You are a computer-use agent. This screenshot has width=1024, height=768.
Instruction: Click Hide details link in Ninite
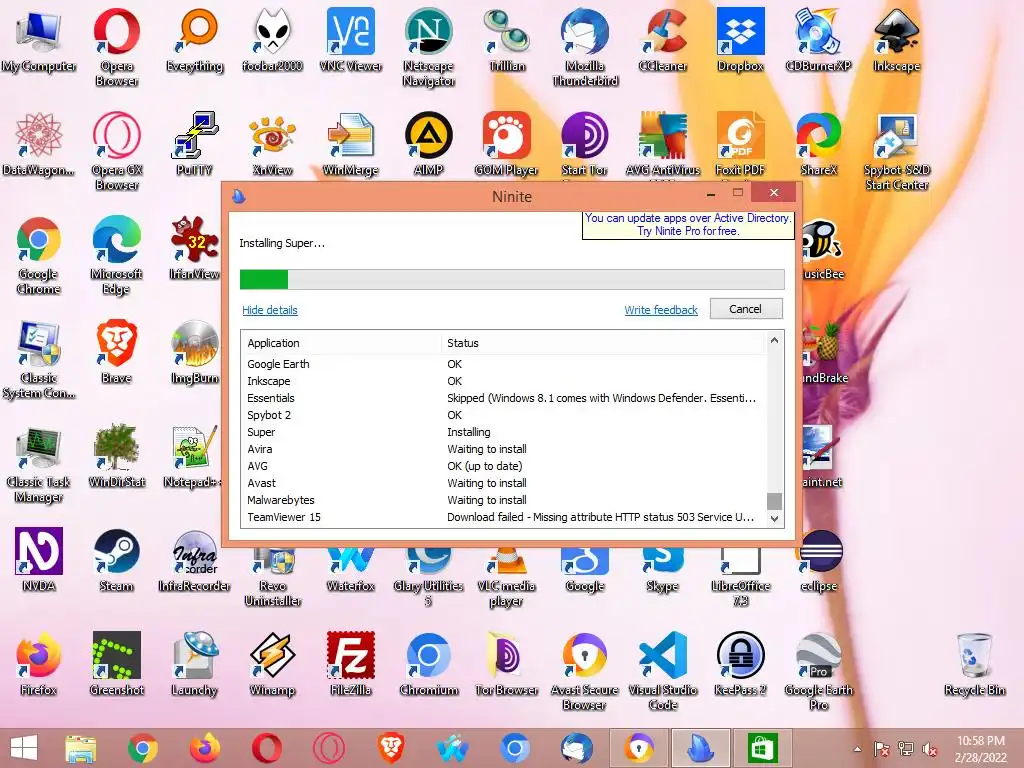(270, 310)
